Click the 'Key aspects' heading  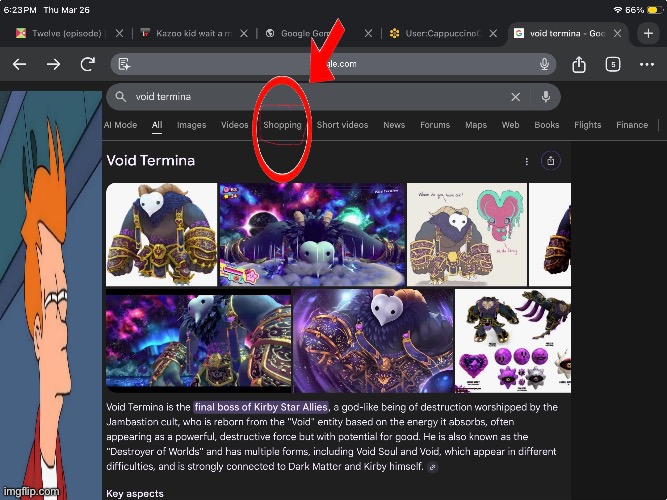click(x=135, y=494)
